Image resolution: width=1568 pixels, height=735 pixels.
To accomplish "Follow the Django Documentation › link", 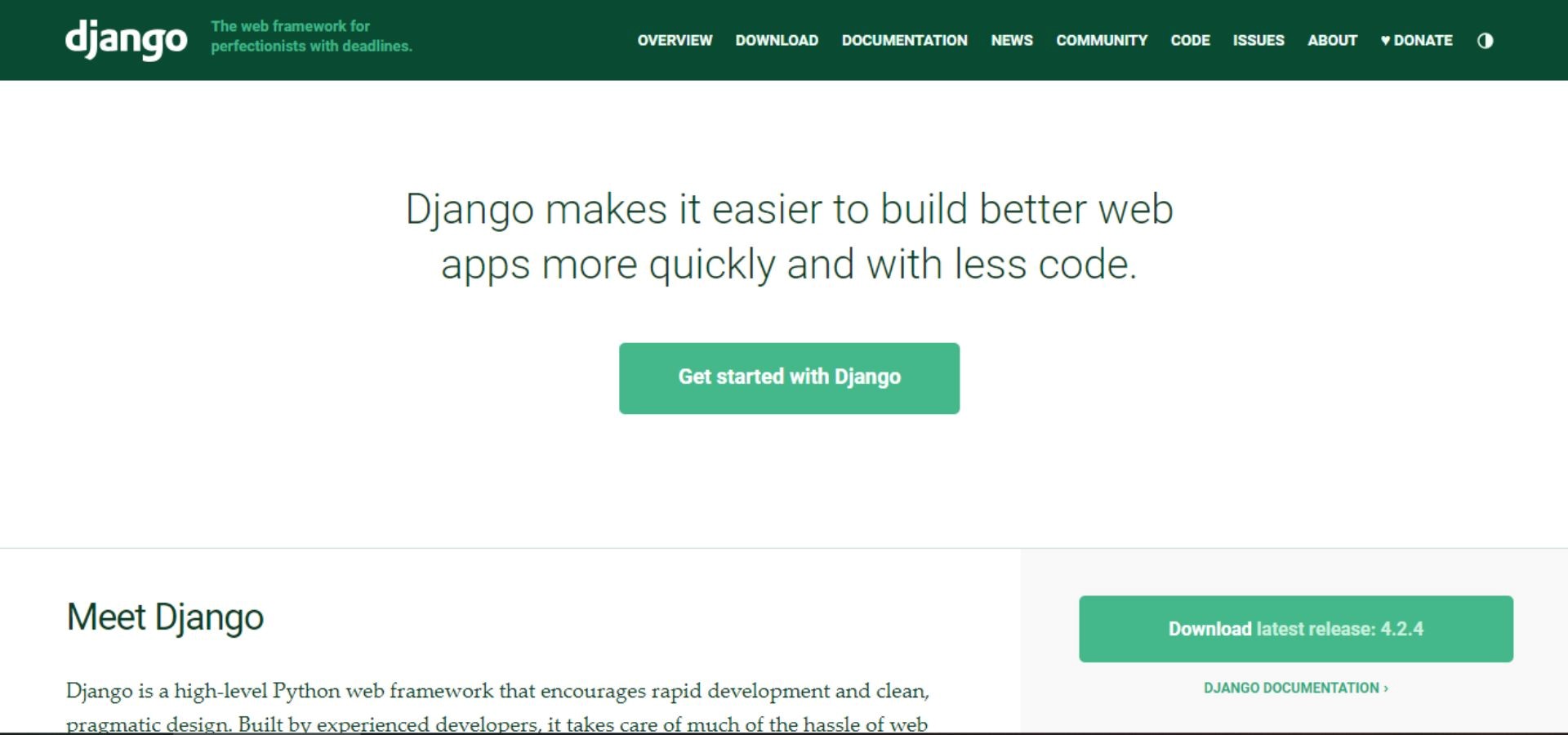I will [x=1296, y=688].
